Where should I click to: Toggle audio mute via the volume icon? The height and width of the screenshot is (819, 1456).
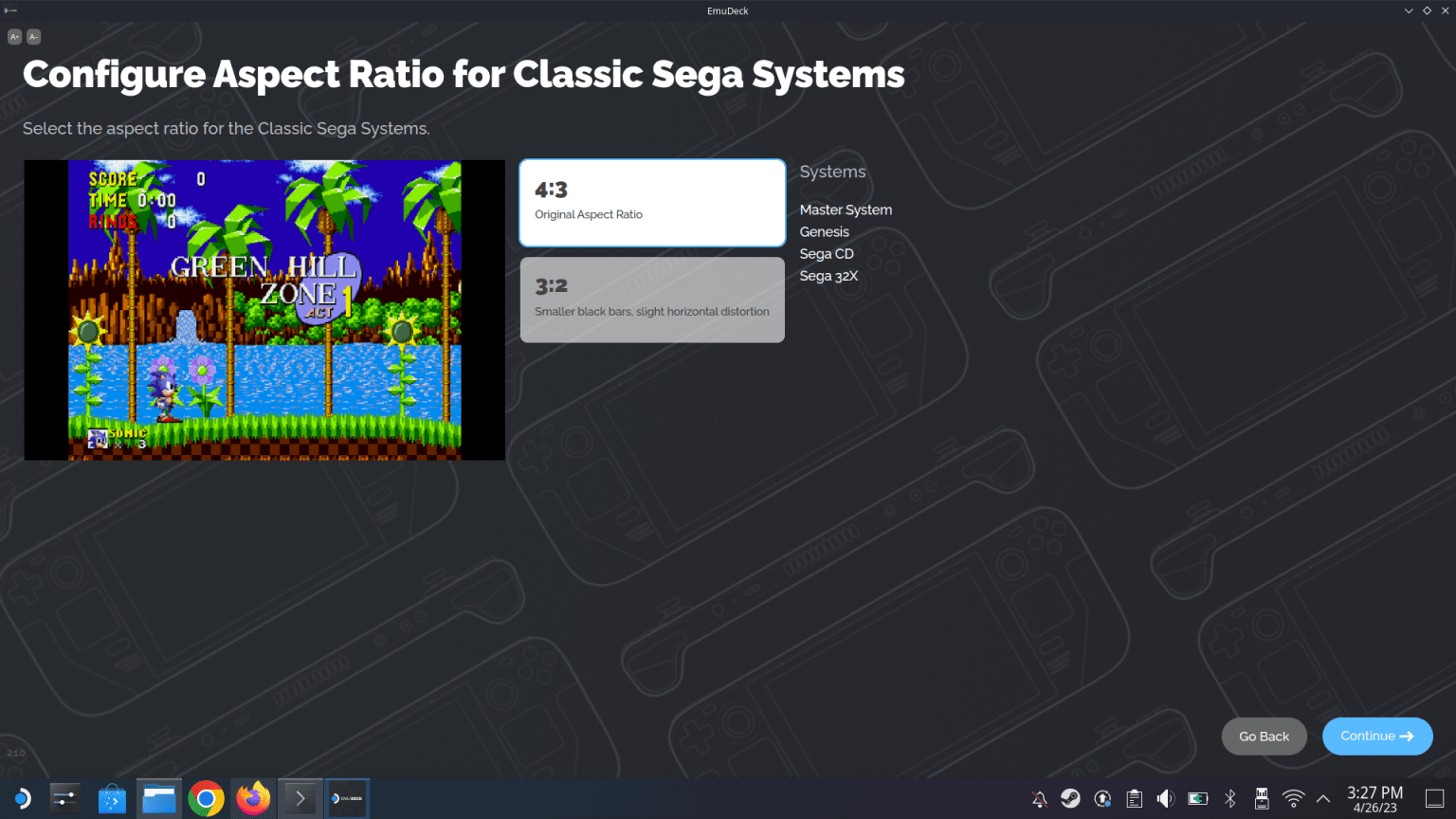click(x=1166, y=797)
